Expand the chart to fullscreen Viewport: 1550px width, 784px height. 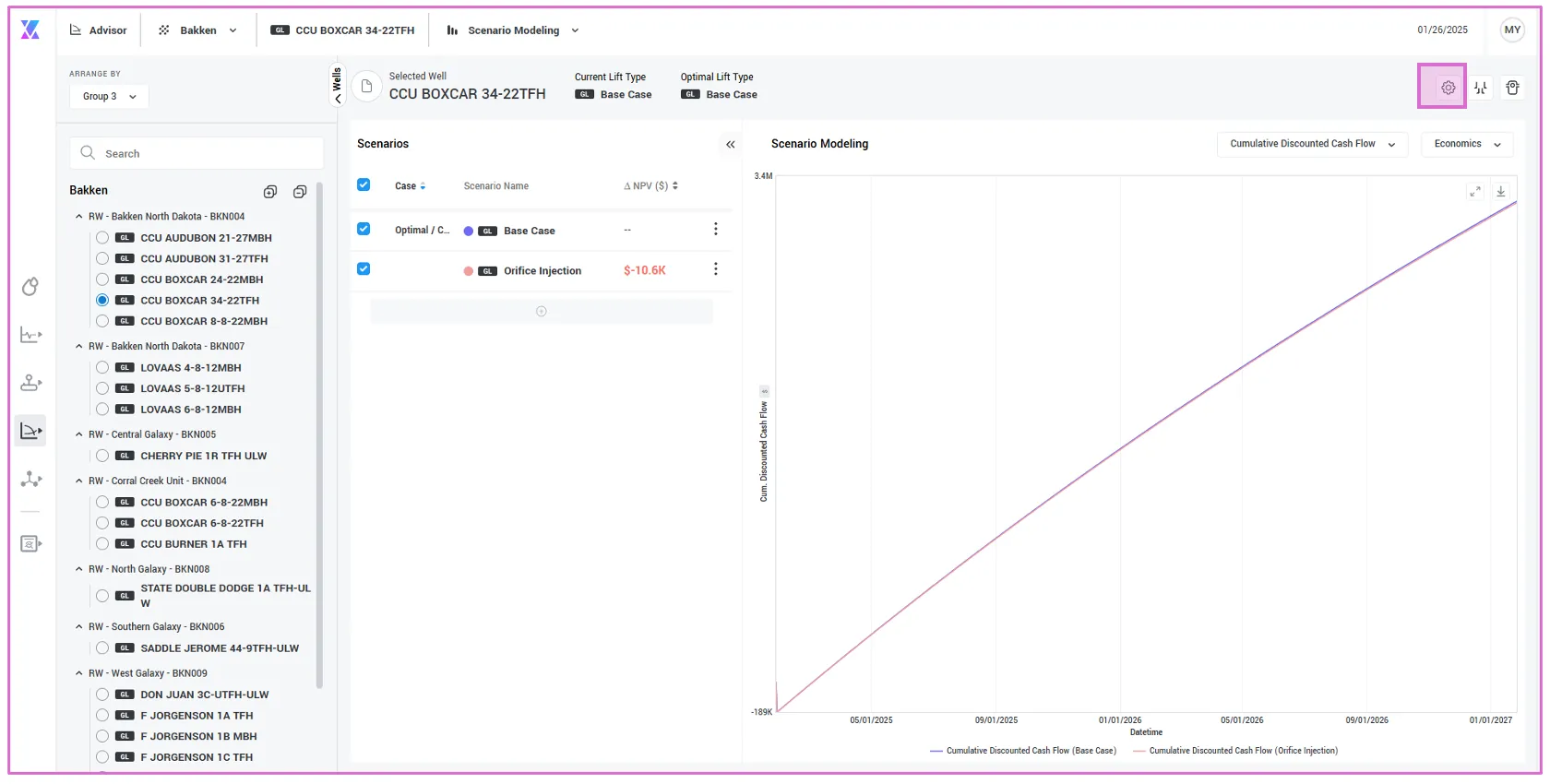pyautogui.click(x=1475, y=192)
